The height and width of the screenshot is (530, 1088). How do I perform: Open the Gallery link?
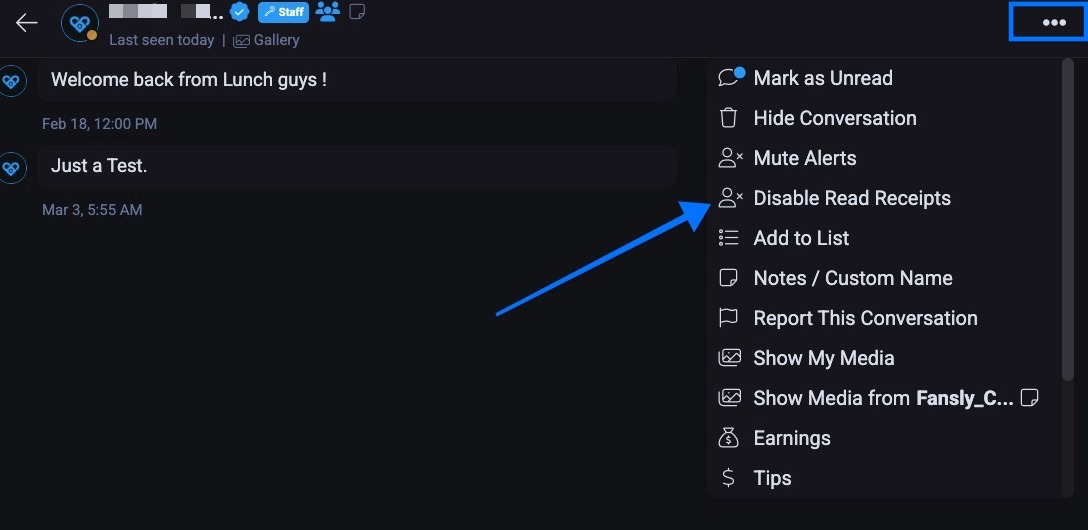click(x=266, y=40)
